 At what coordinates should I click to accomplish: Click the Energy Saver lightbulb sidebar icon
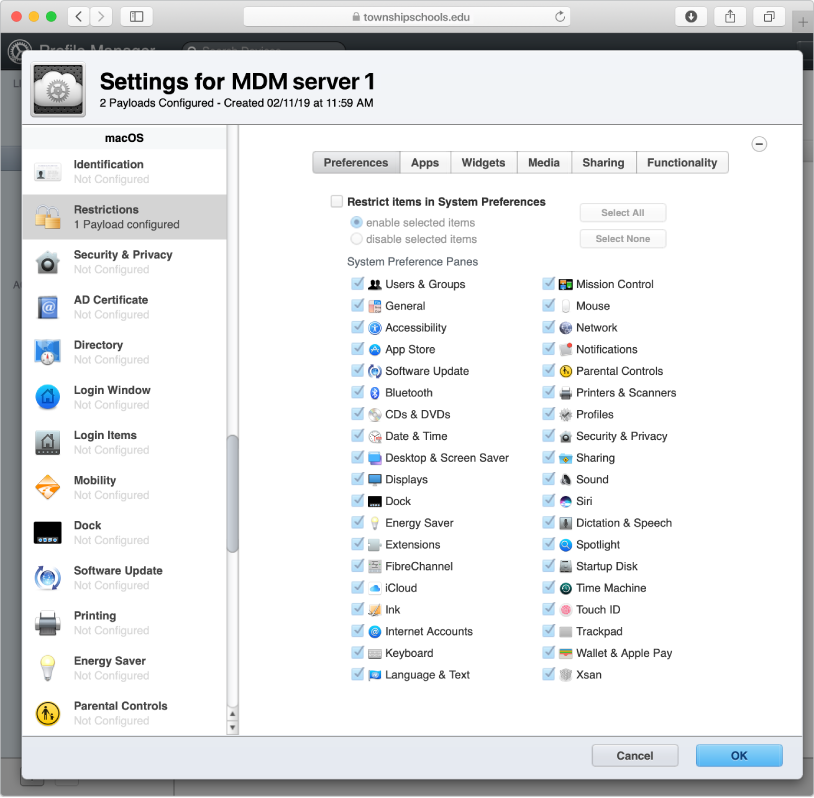point(47,669)
